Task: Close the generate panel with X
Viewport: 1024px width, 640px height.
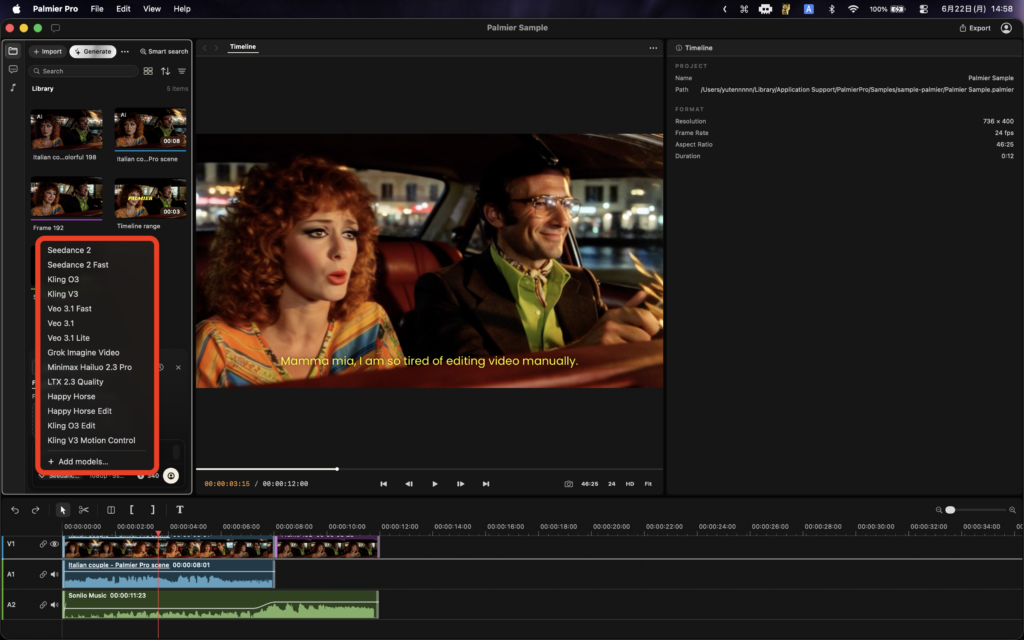Action: pyautogui.click(x=178, y=367)
